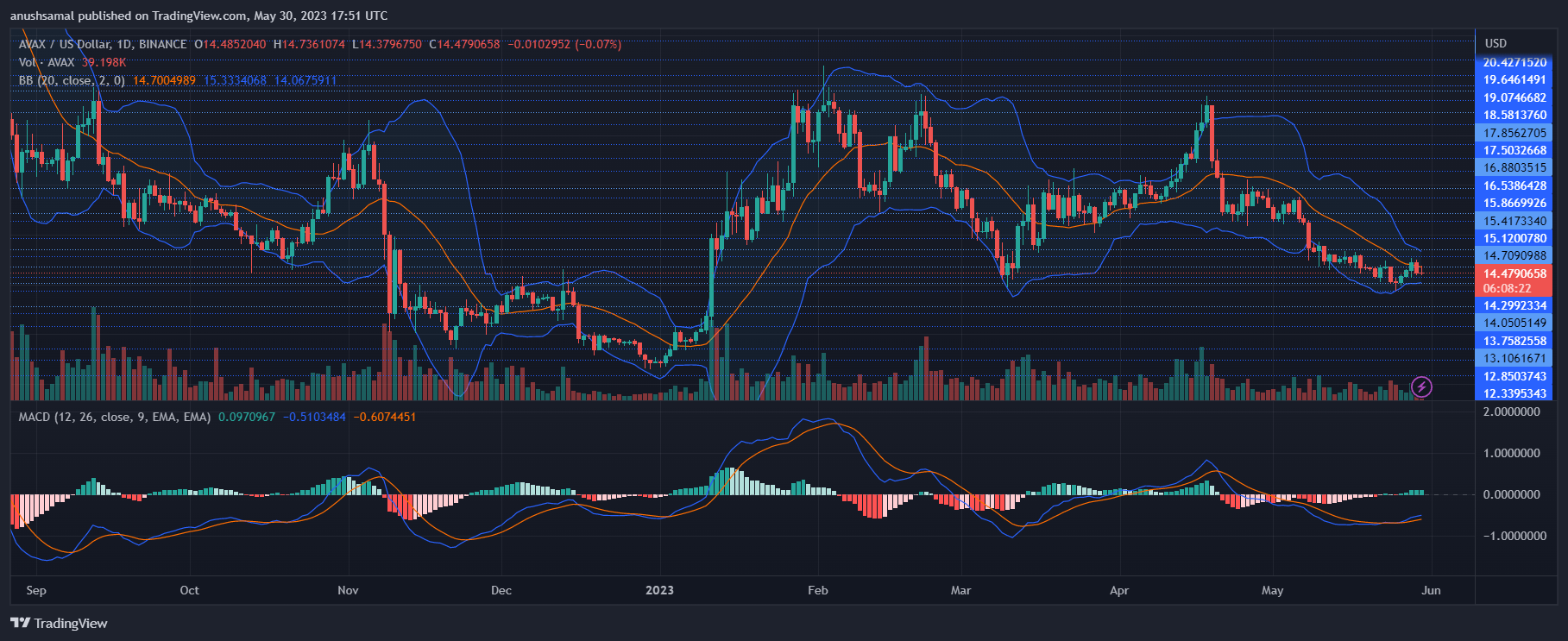Image resolution: width=1568 pixels, height=641 pixels.
Task: Click the Sep label on time axis
Action: point(36,590)
